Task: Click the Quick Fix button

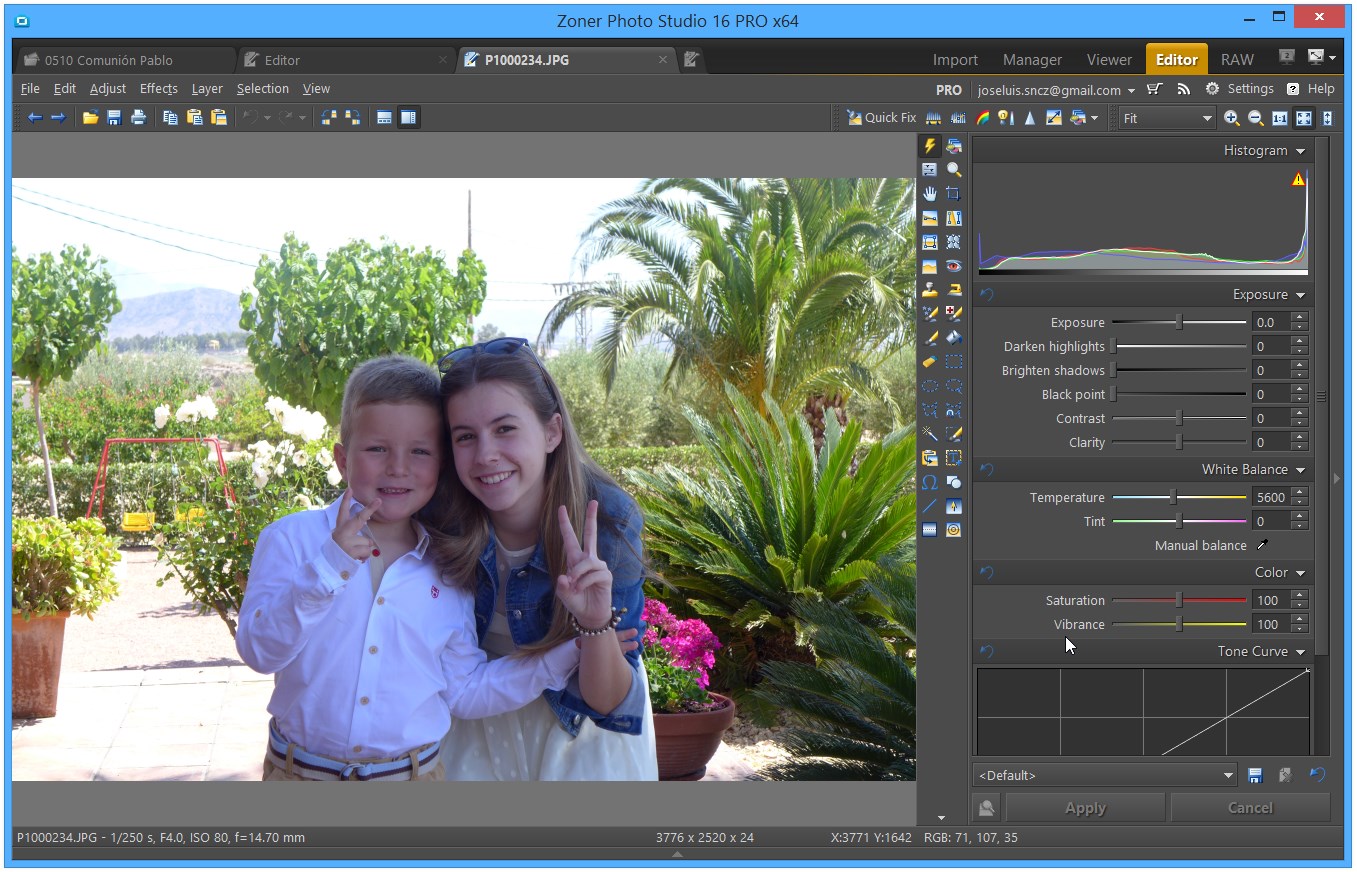Action: (x=881, y=118)
